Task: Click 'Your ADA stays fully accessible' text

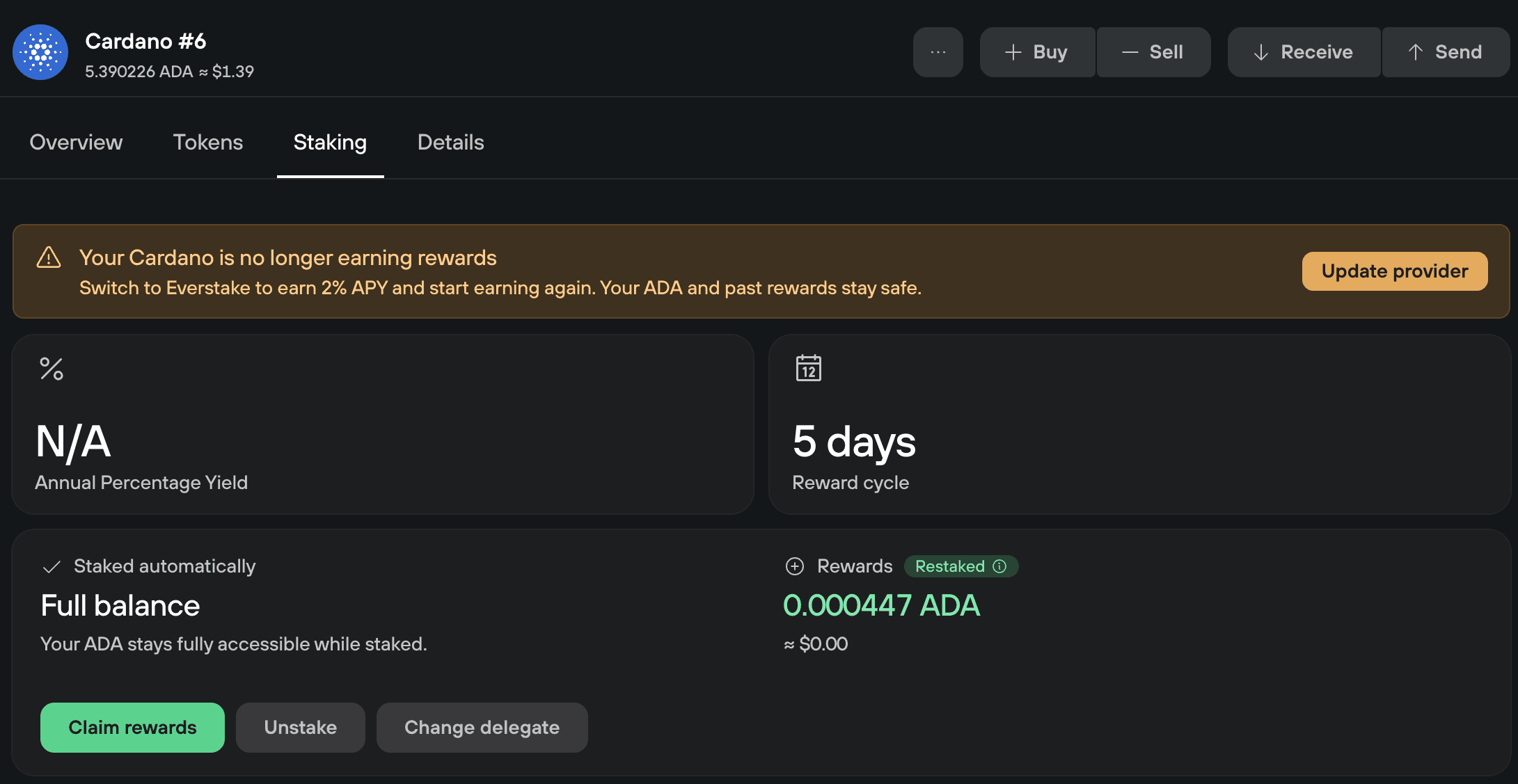Action: 234,644
